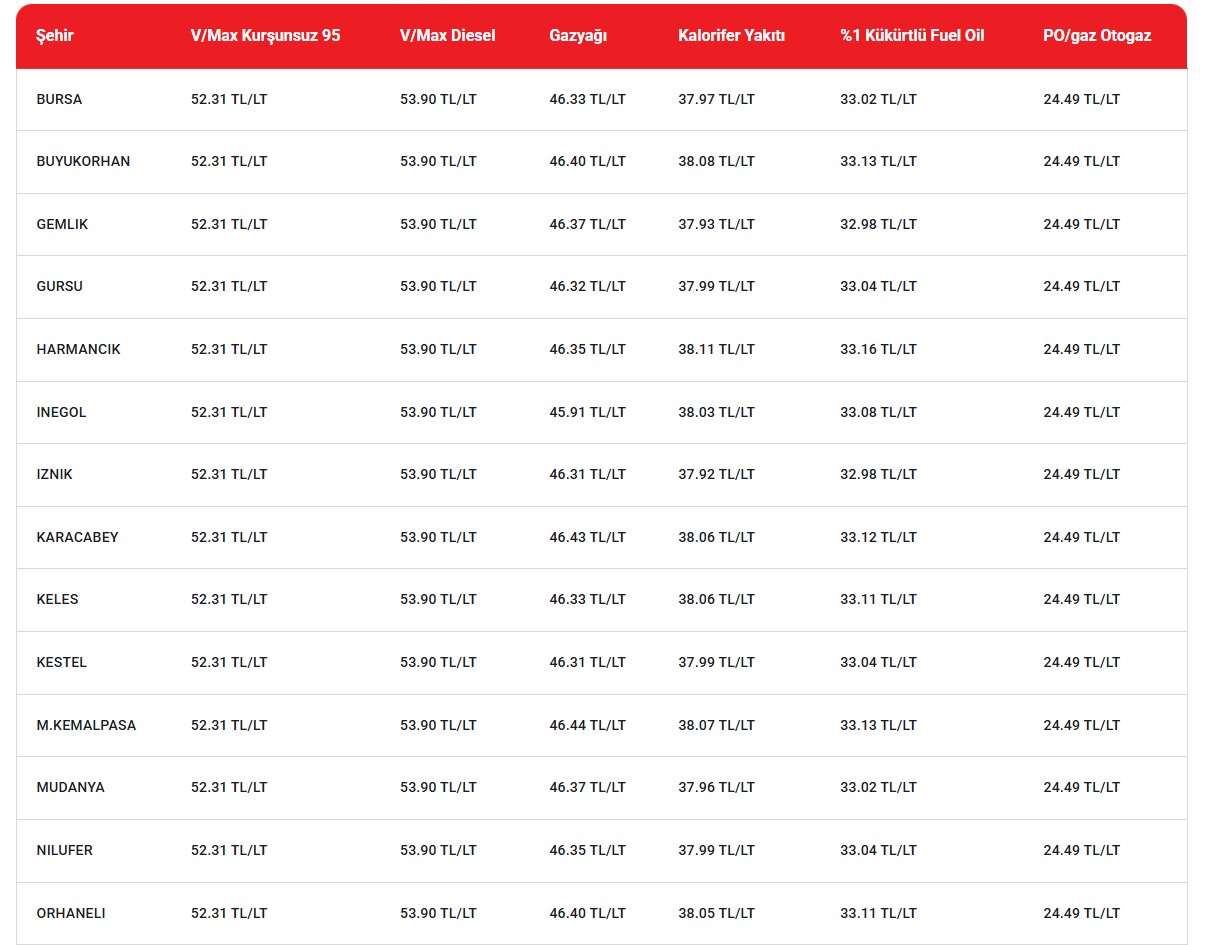The width and height of the screenshot is (1205, 945).
Task: Click the Şehir column header
Action: tap(55, 36)
